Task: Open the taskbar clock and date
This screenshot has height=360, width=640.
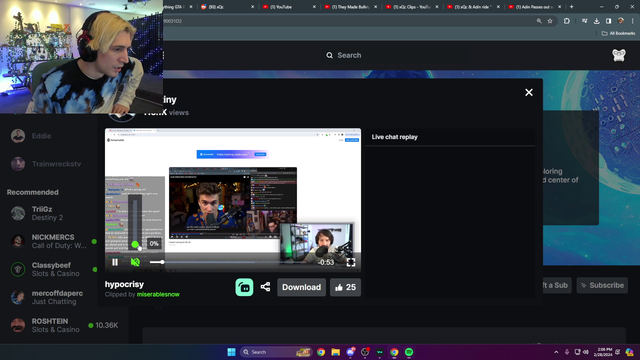Action: [x=603, y=352]
